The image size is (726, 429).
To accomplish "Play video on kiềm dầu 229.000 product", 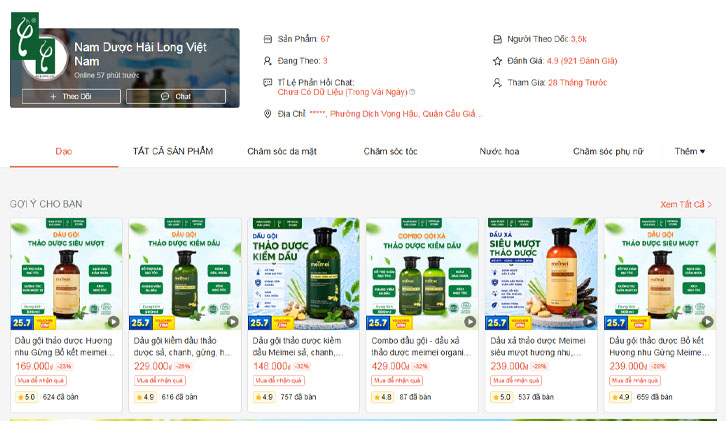I will 232,321.
